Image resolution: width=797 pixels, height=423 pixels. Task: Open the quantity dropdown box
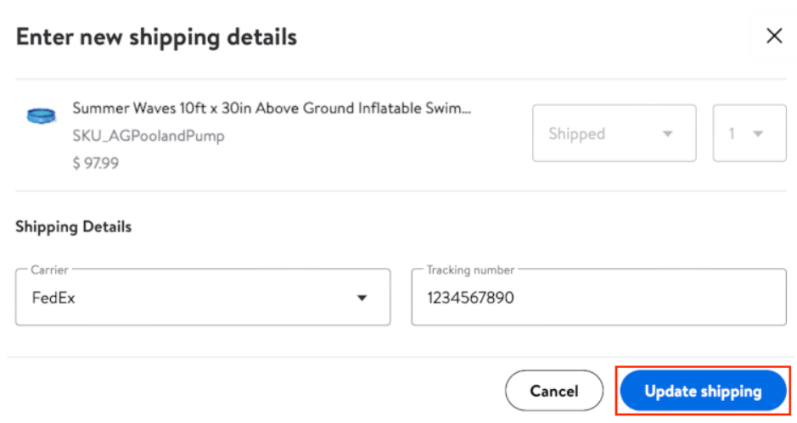(x=749, y=133)
